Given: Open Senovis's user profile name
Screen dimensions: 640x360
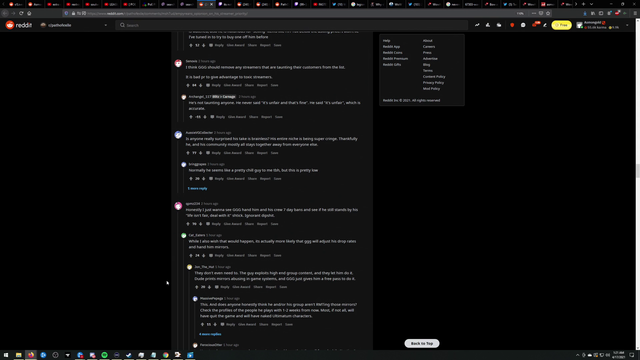Looking at the screenshot, I should pos(191,61).
